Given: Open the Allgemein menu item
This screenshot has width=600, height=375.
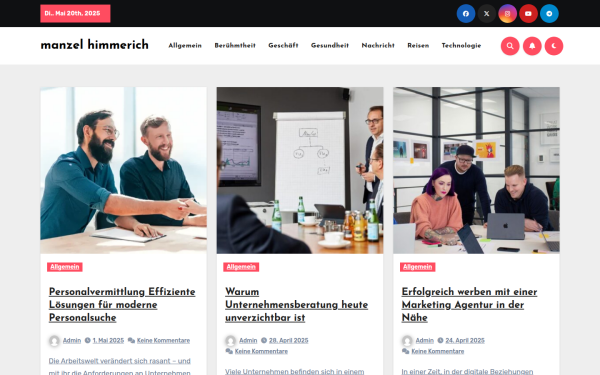Looking at the screenshot, I should [x=185, y=46].
